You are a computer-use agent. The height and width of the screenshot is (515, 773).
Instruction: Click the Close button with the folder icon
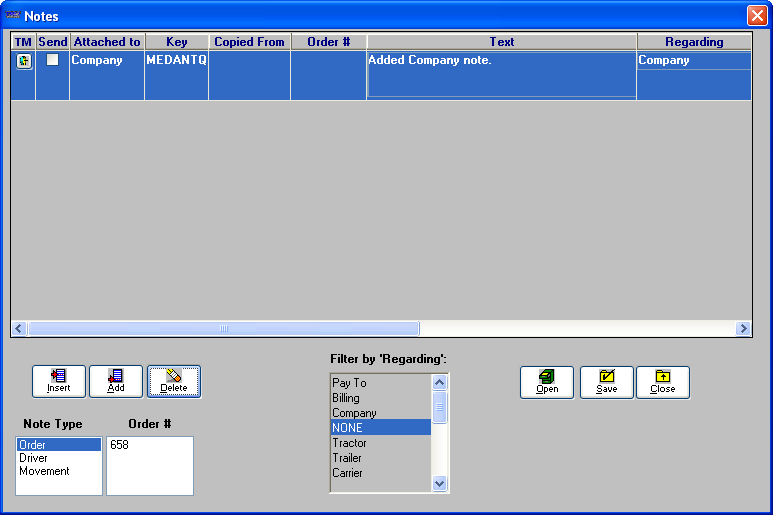(663, 382)
